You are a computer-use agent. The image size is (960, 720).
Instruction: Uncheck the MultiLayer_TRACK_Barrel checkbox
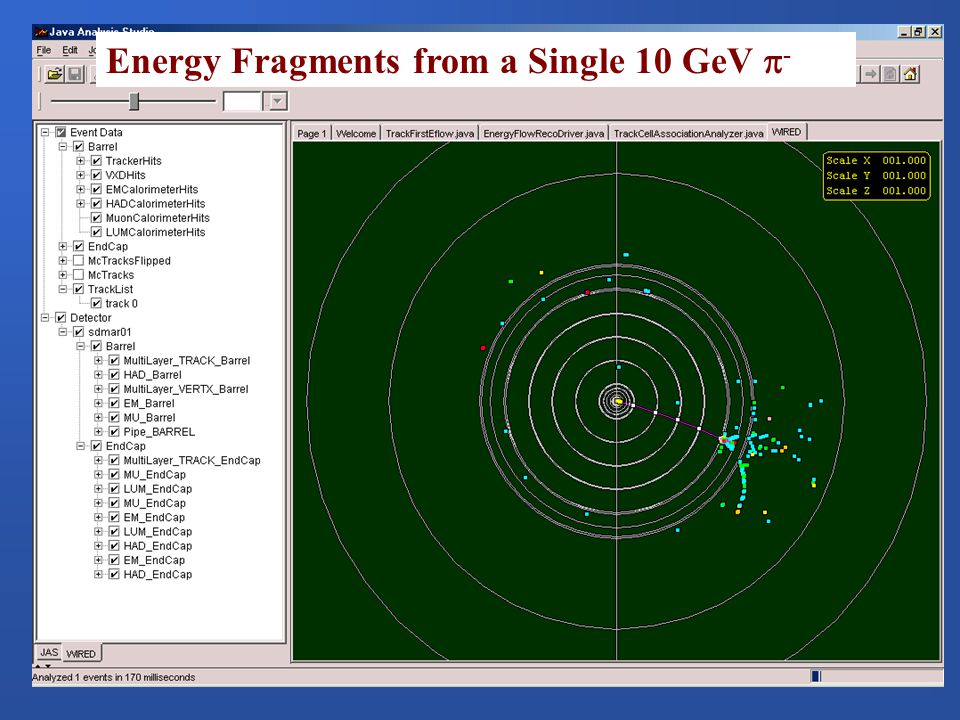tap(114, 361)
